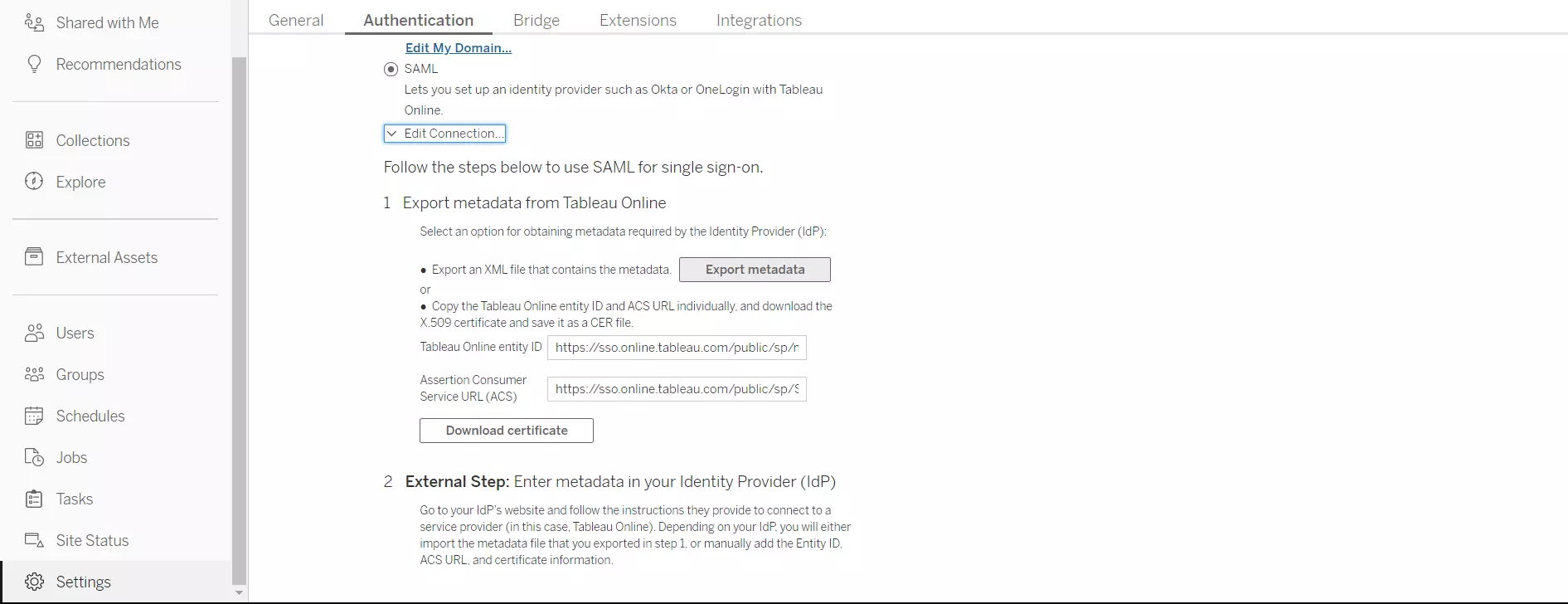Collapse the Edit Connection chevron
This screenshot has width=1568, height=604.
coord(392,133)
